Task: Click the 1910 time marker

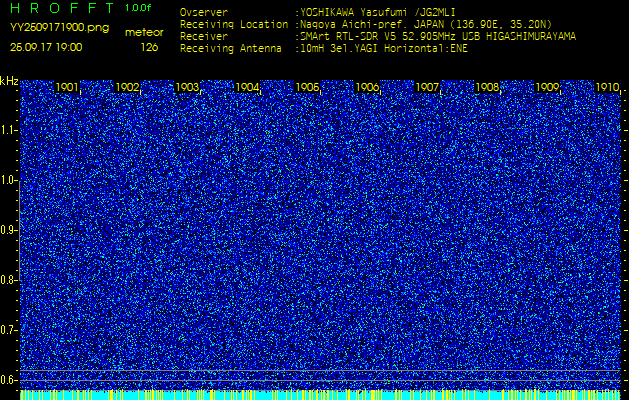Action: coord(607,87)
